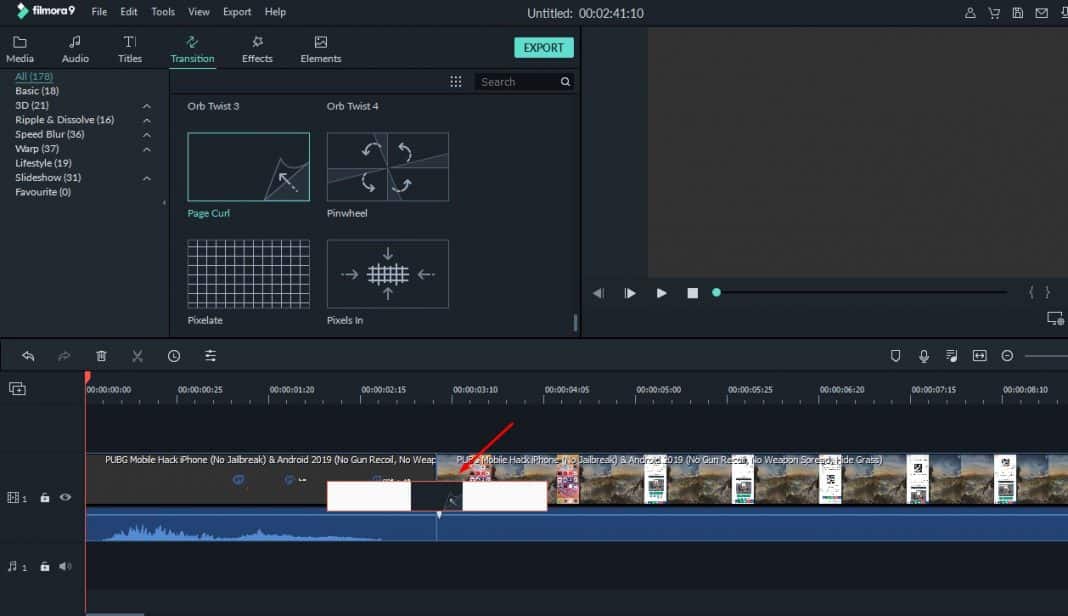Add a marker with the marker icon
1068x616 pixels.
click(x=896, y=356)
